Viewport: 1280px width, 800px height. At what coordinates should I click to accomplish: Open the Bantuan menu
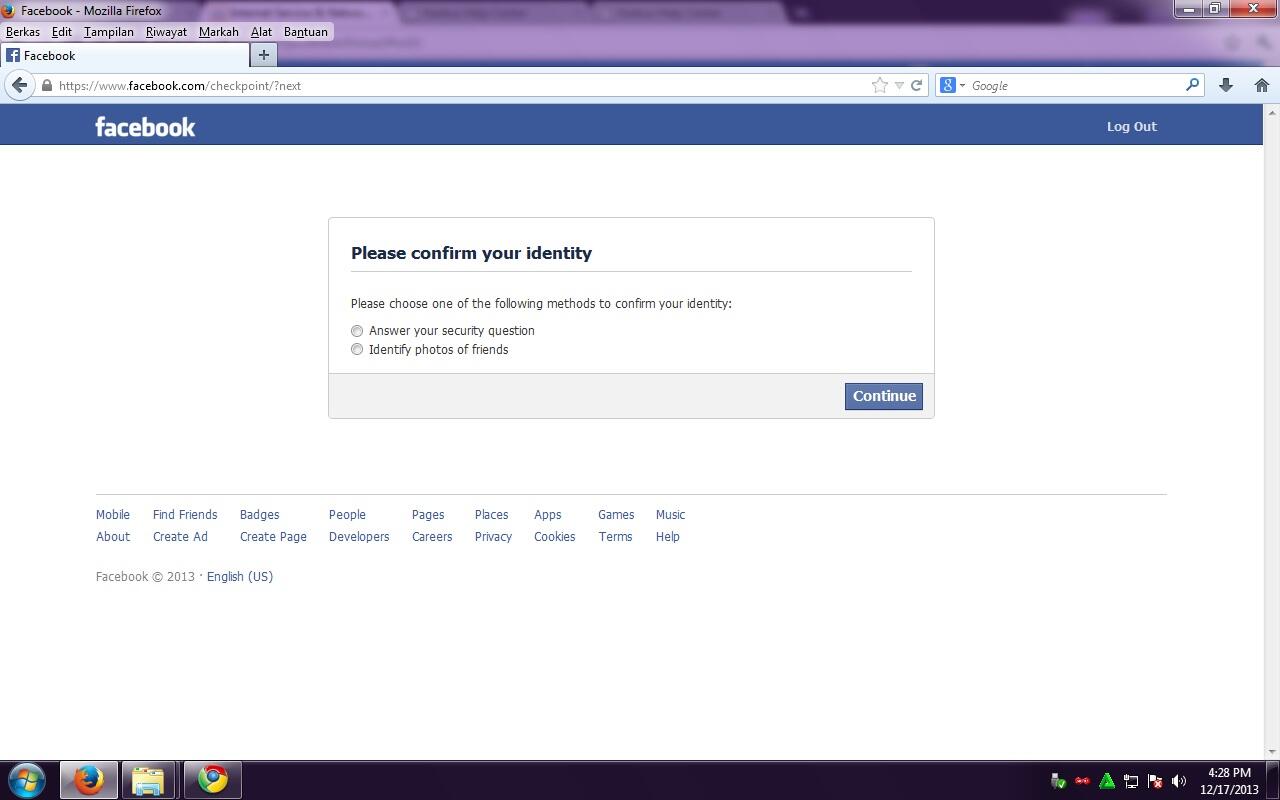tap(306, 32)
